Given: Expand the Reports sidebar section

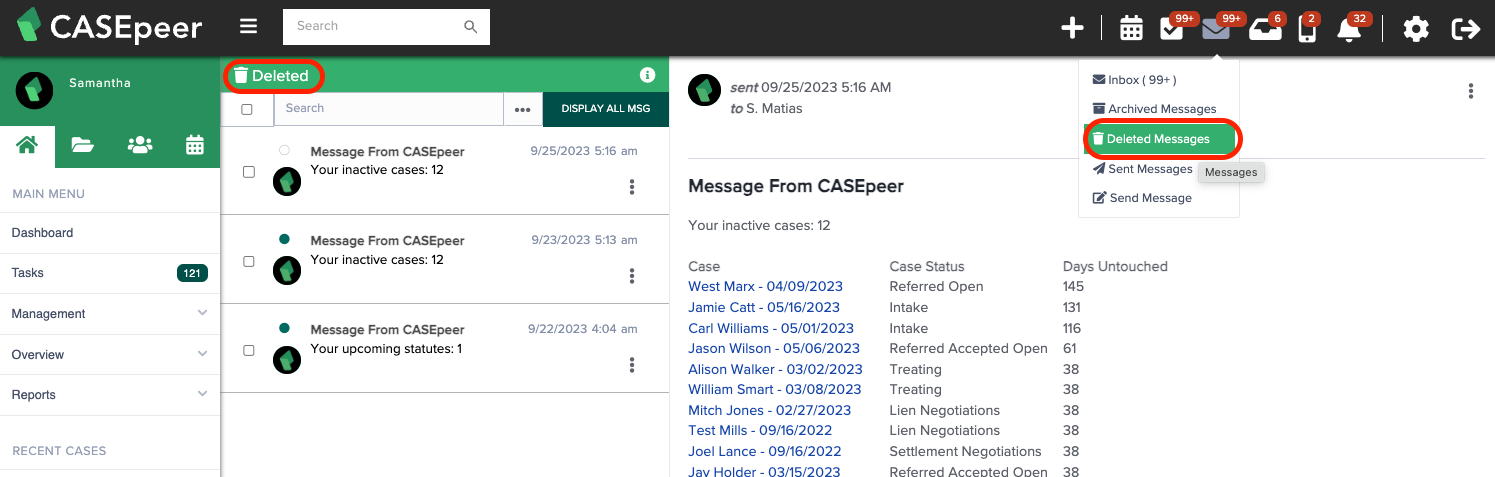Looking at the screenshot, I should 110,394.
